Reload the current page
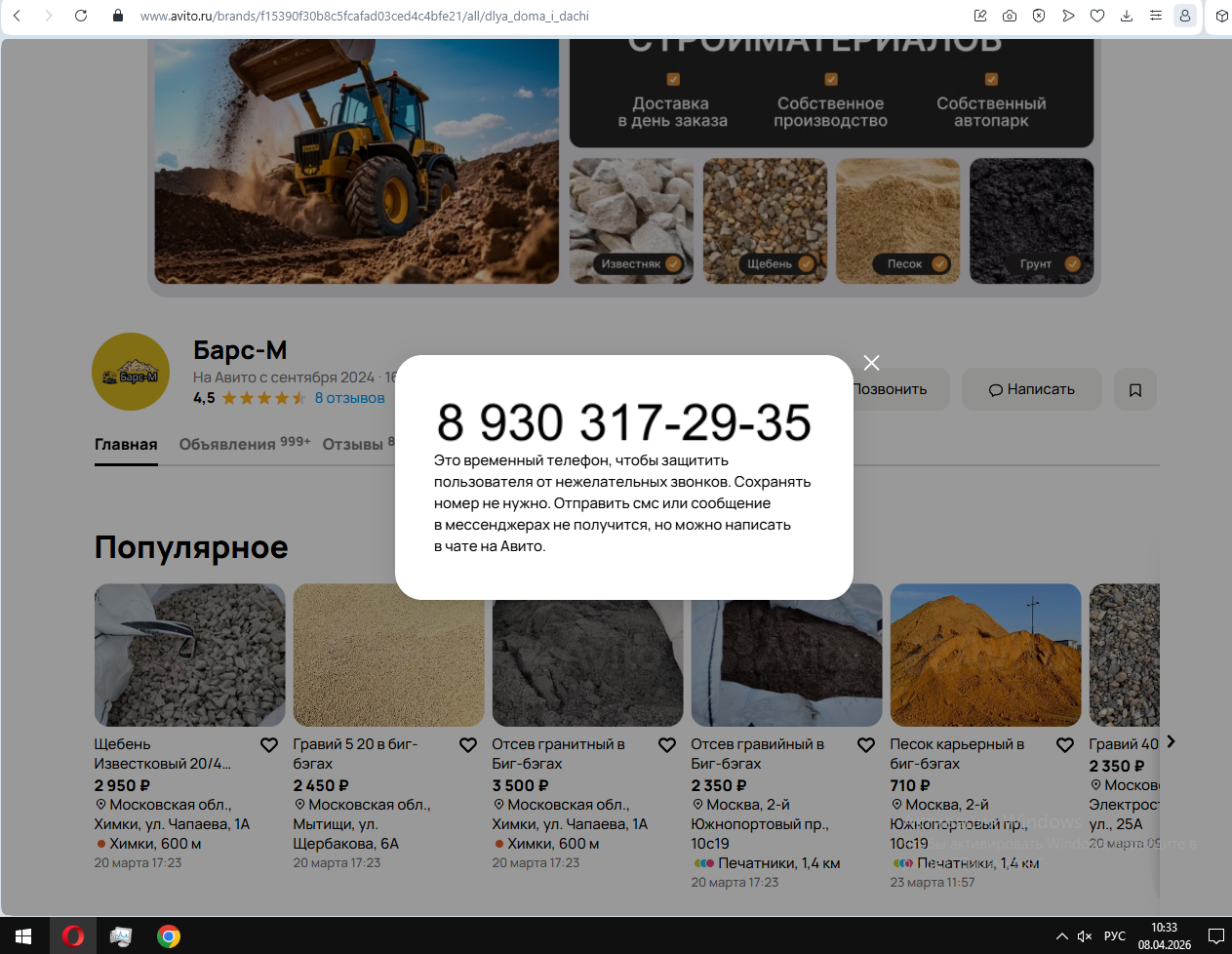The width and height of the screenshot is (1232, 954). [x=81, y=16]
